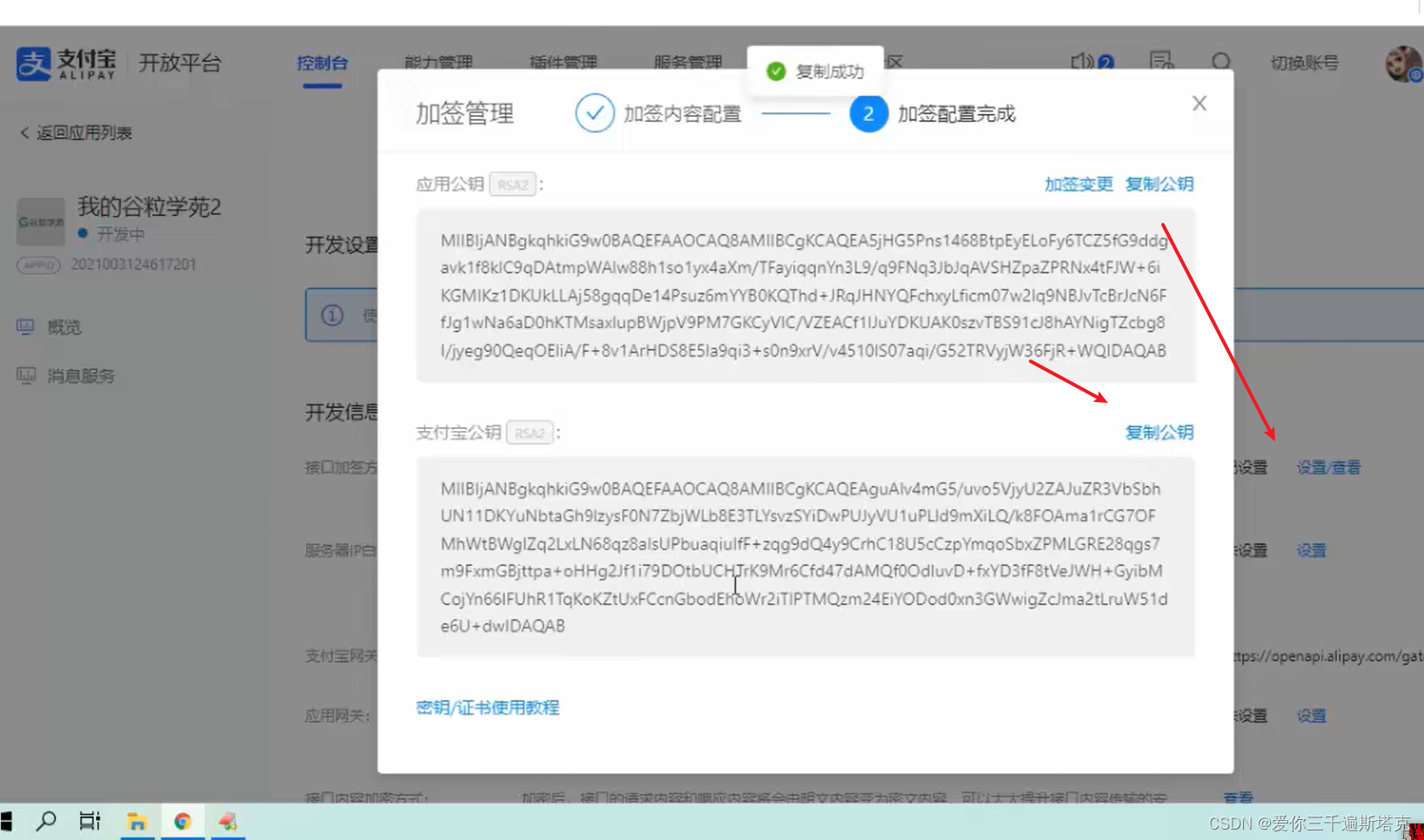The width and height of the screenshot is (1424, 840).
Task: Click 消息服务 sidebar icon
Action: pos(26,375)
